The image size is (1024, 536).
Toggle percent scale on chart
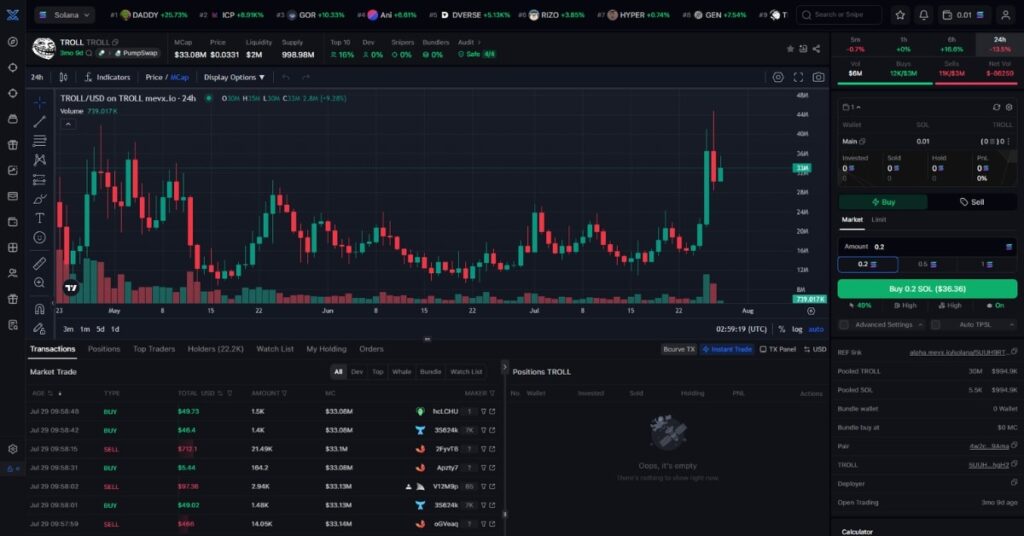(781, 329)
